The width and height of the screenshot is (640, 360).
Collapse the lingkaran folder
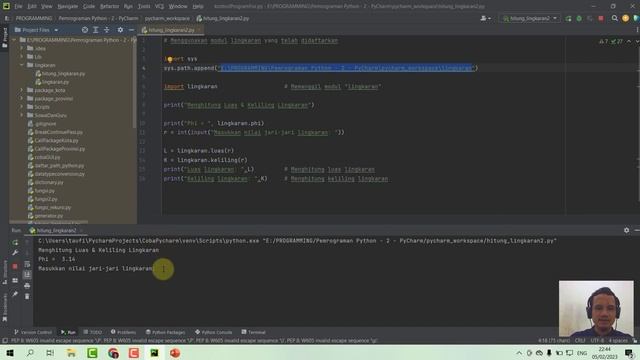(22, 65)
